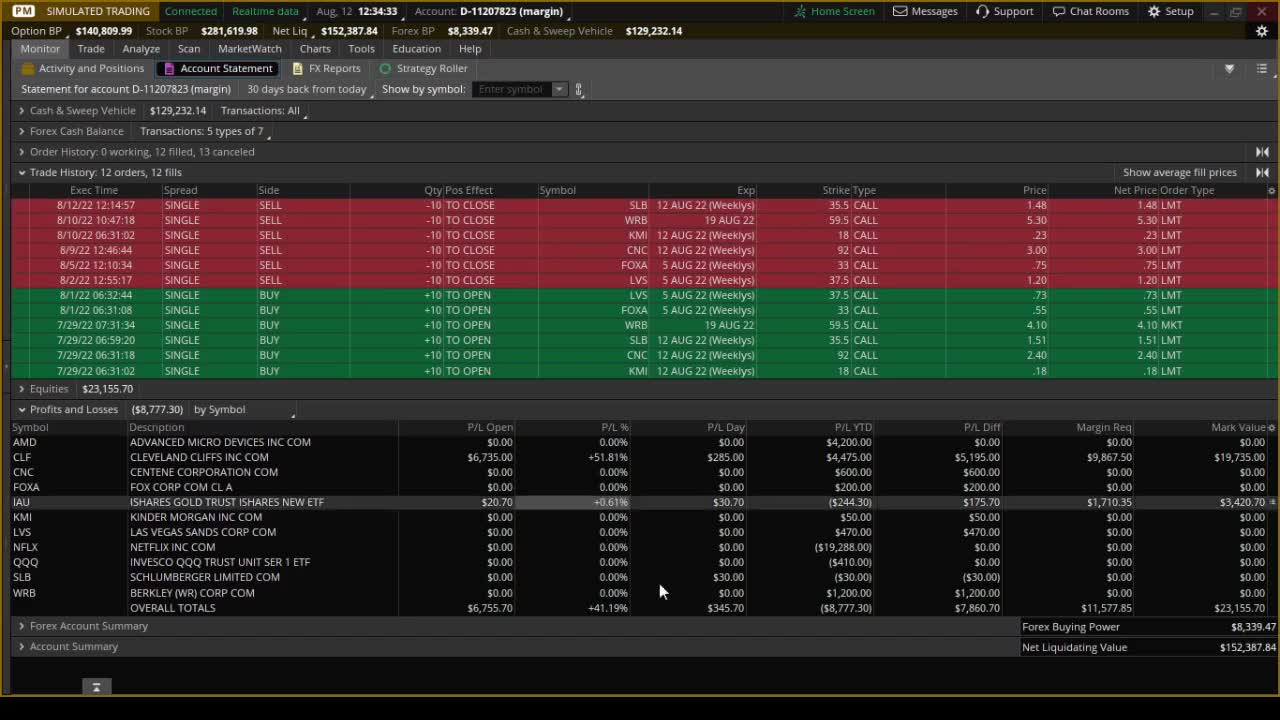Switch to the Analyze tab

click(141, 48)
